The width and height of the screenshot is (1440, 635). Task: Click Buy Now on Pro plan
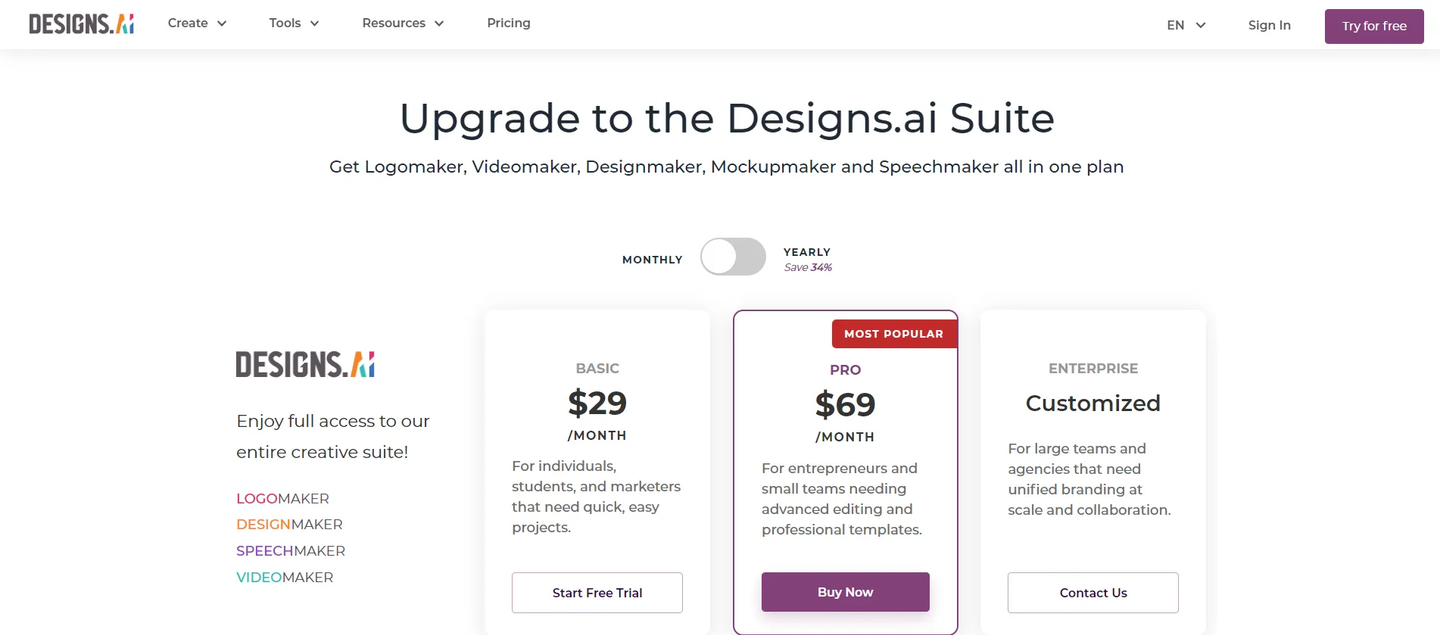tap(845, 592)
